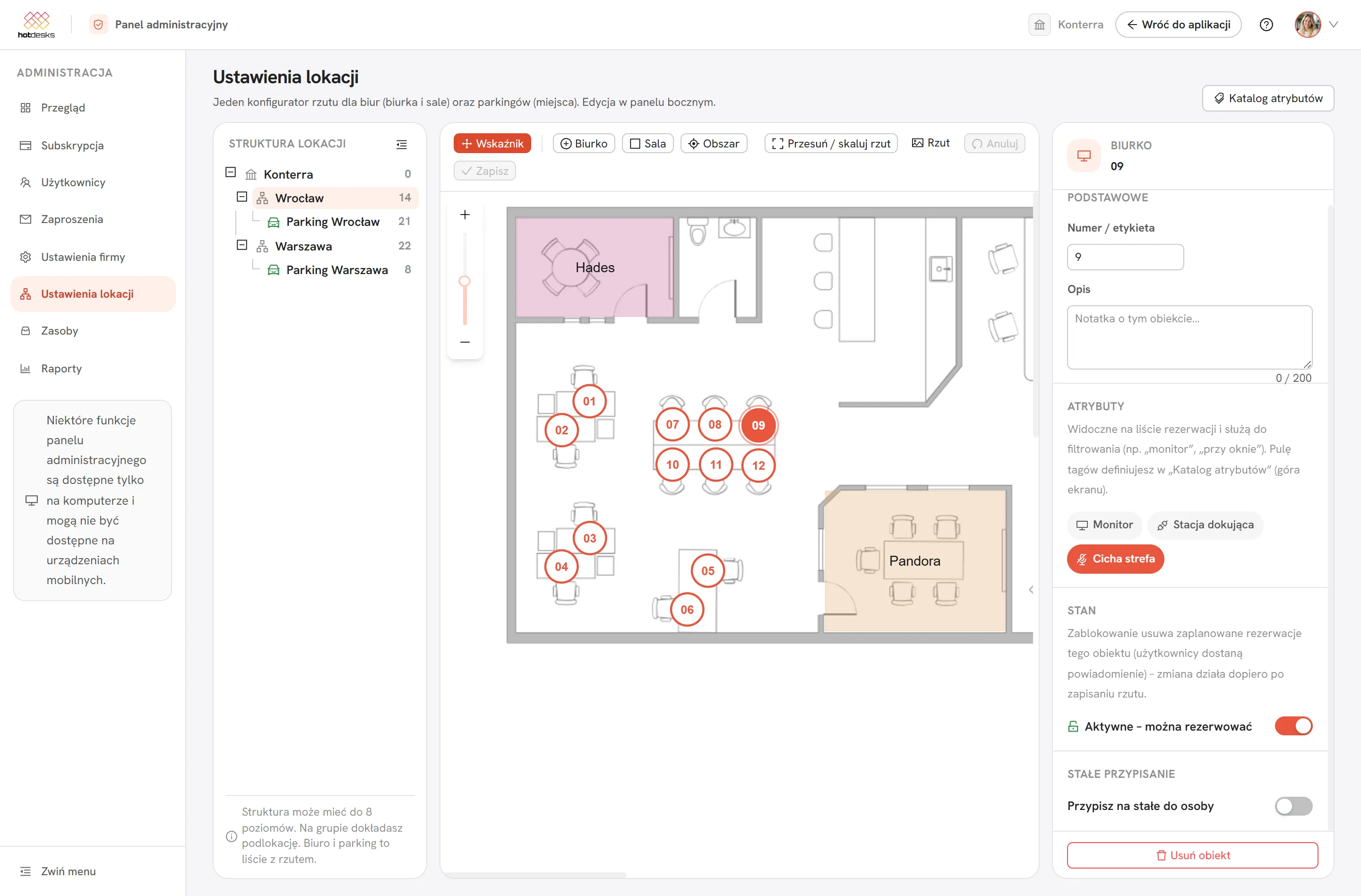The image size is (1361, 896).
Task: Enable Przypisz na stałe do osoby
Action: [1293, 806]
